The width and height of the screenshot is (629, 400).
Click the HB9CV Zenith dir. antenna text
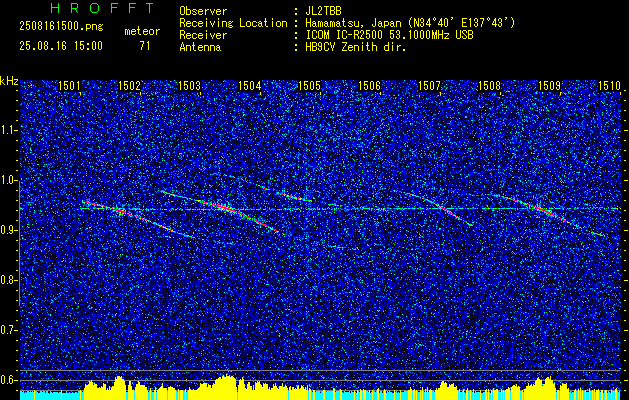point(356,47)
